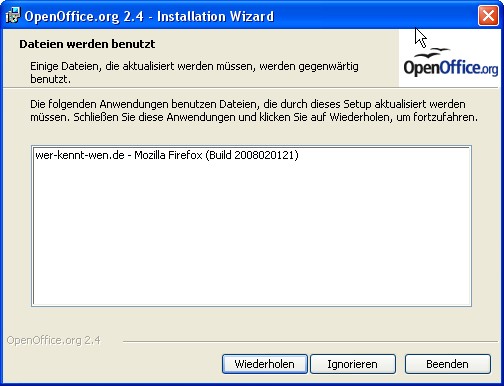Click the 'Einige Dateien' subtitle text

(x=194, y=73)
